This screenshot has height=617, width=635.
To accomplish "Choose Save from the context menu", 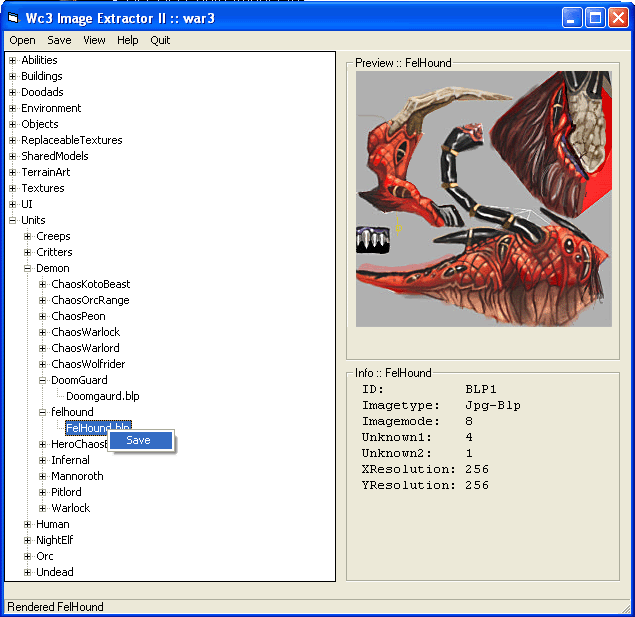I will (x=141, y=440).
